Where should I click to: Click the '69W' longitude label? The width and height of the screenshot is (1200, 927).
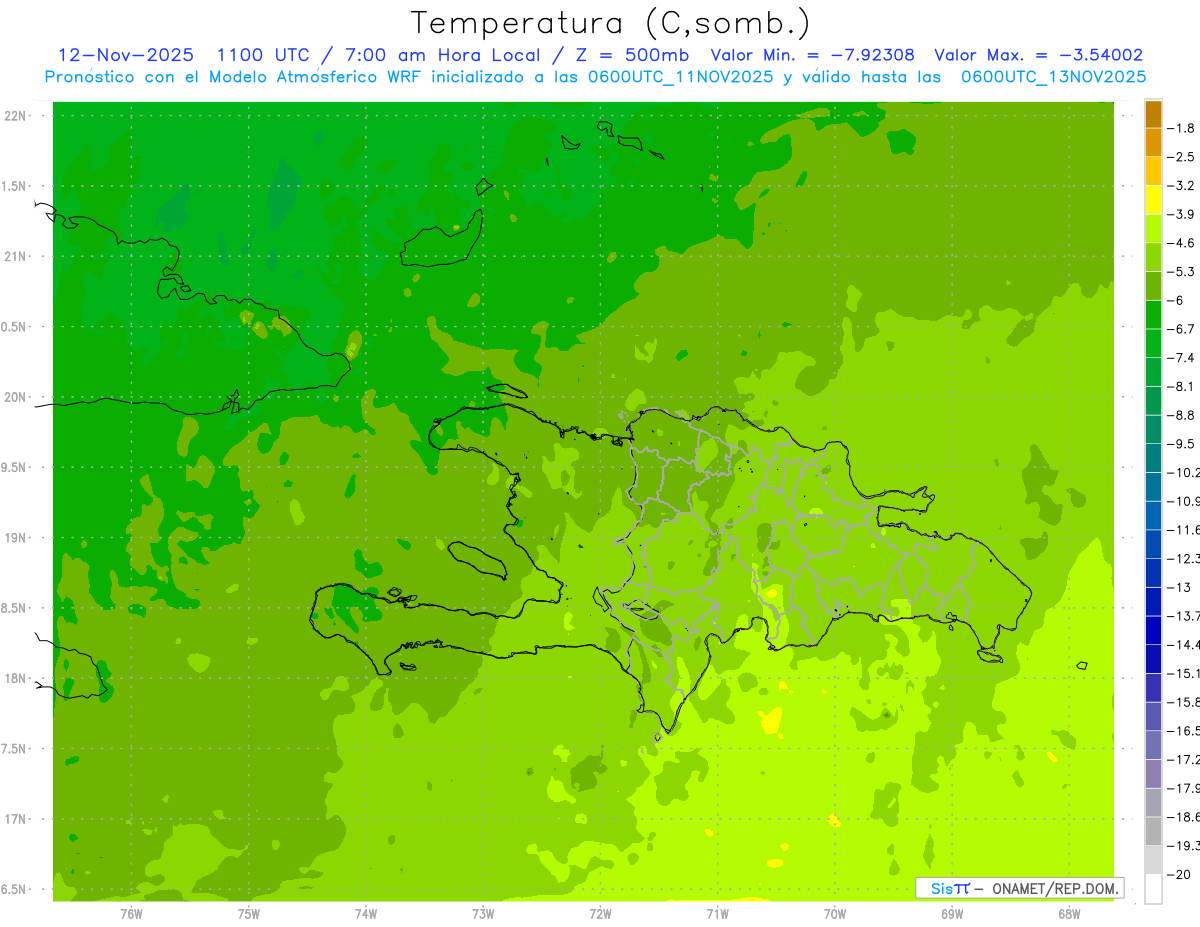pyautogui.click(x=952, y=914)
